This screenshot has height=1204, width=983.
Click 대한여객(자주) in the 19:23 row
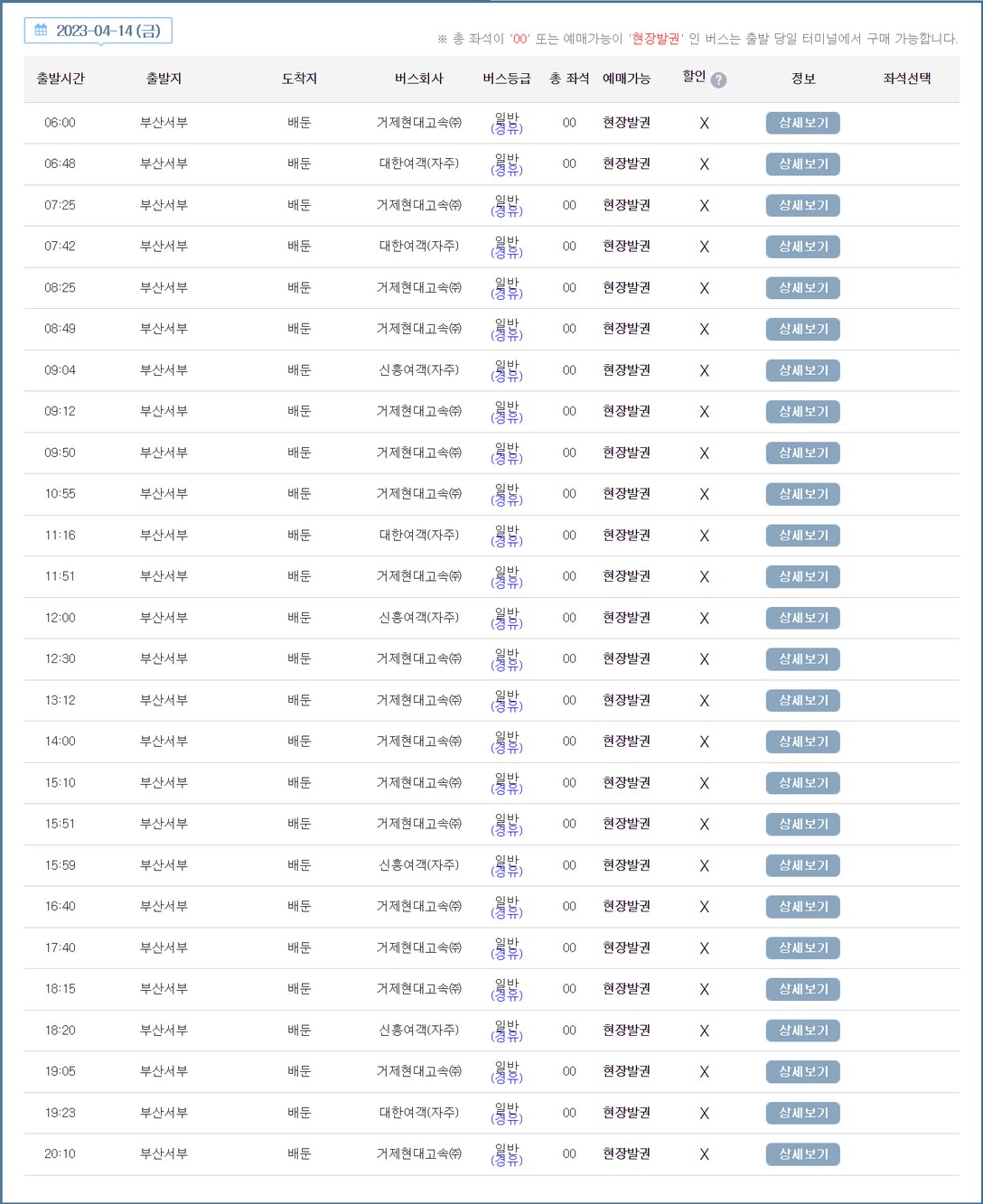point(418,1113)
